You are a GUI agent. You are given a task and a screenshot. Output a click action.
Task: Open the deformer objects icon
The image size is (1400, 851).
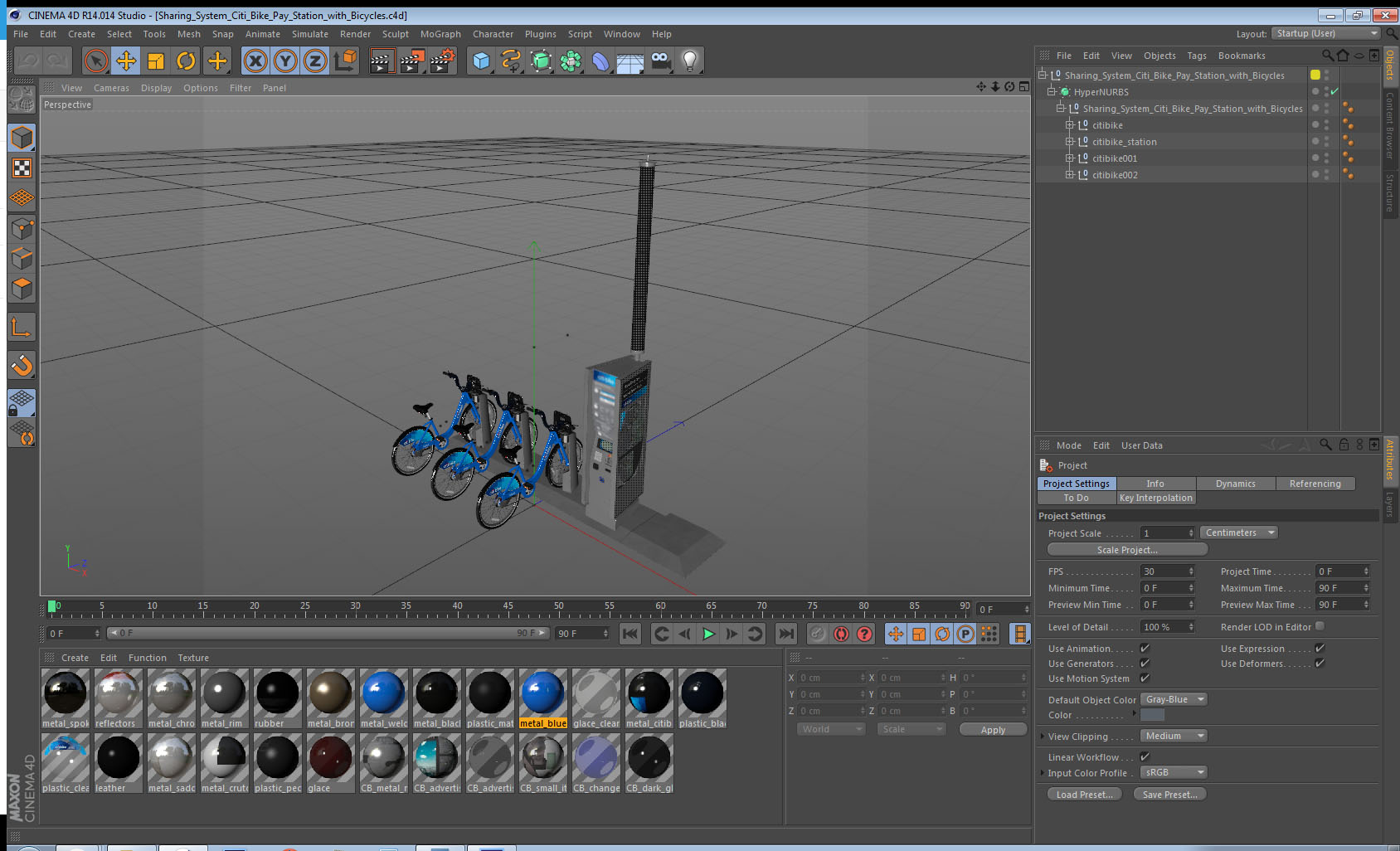[x=600, y=61]
